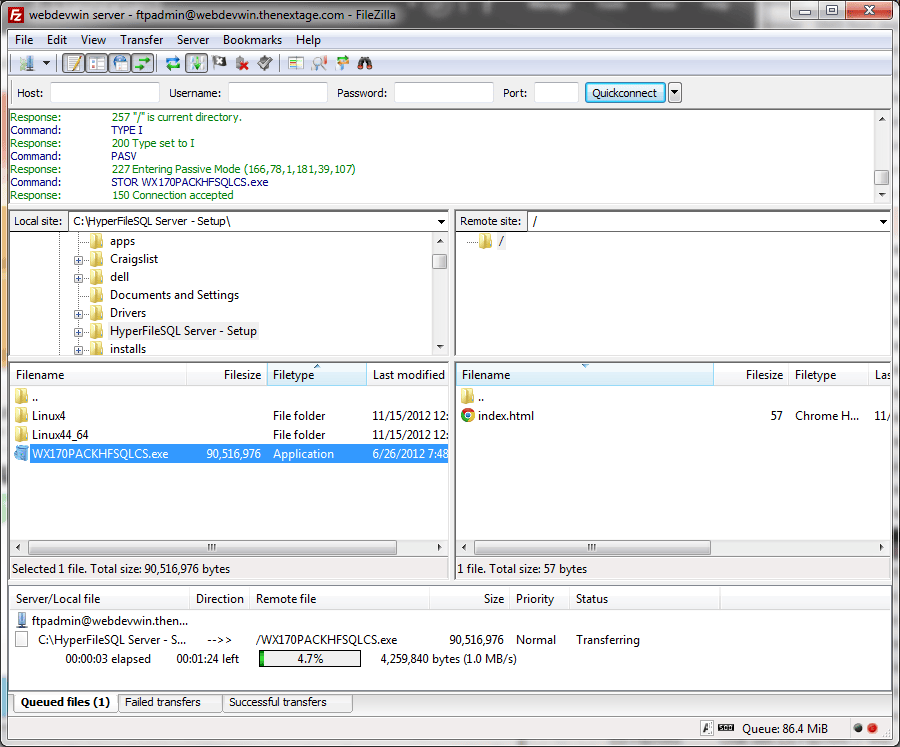Toggle local directory tree display

pyautogui.click(x=96, y=63)
